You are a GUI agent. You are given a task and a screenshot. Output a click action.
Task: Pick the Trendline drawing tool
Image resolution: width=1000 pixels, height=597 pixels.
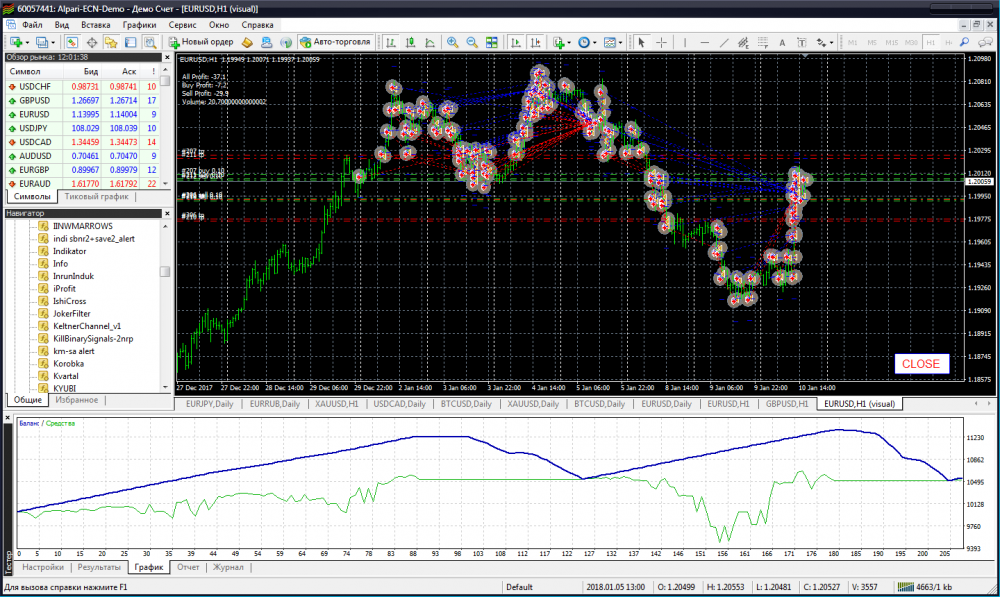[x=725, y=42]
